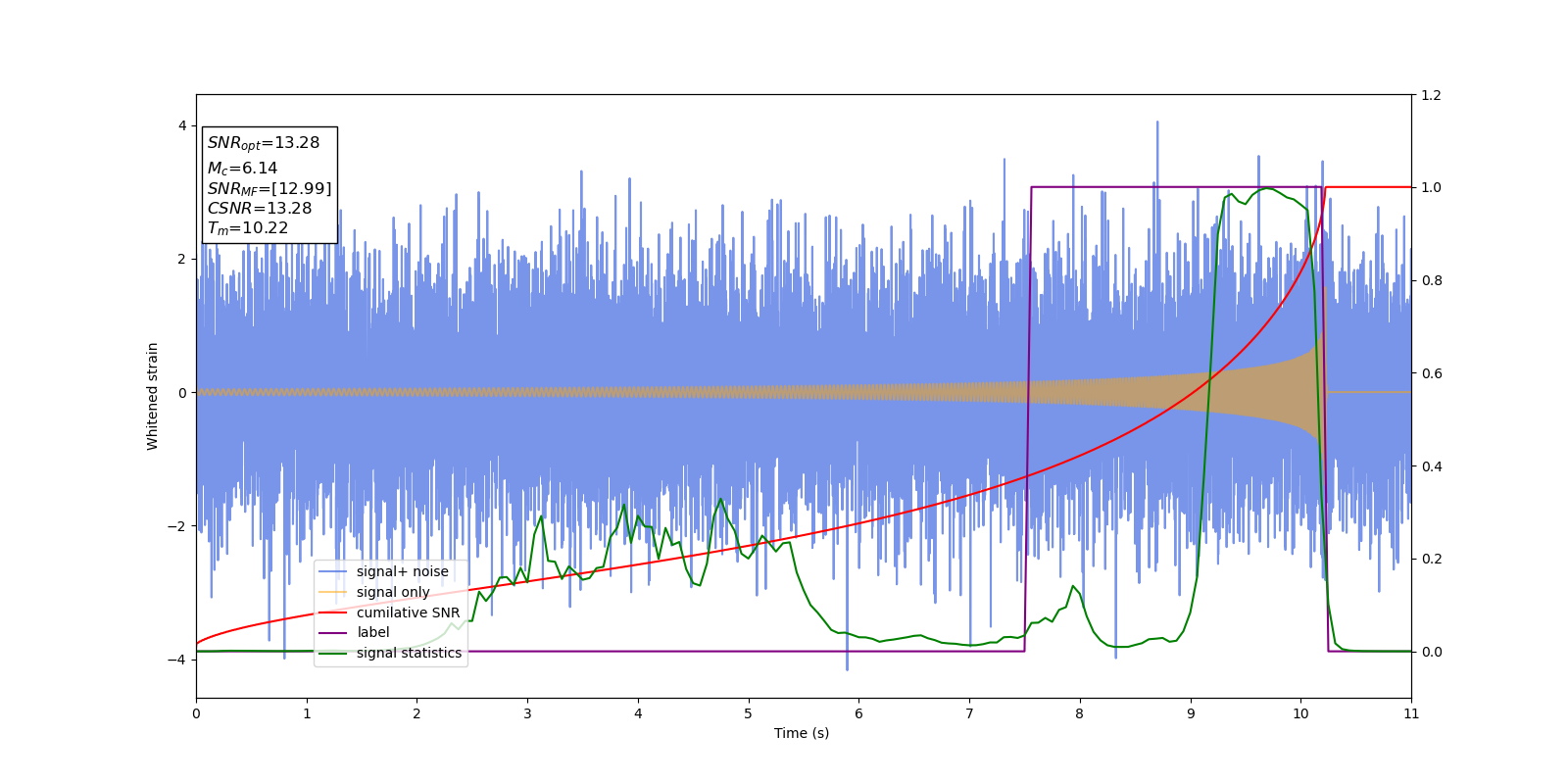Click the Tm=10.22 annotation text
The image size is (1568, 784).
(x=248, y=228)
